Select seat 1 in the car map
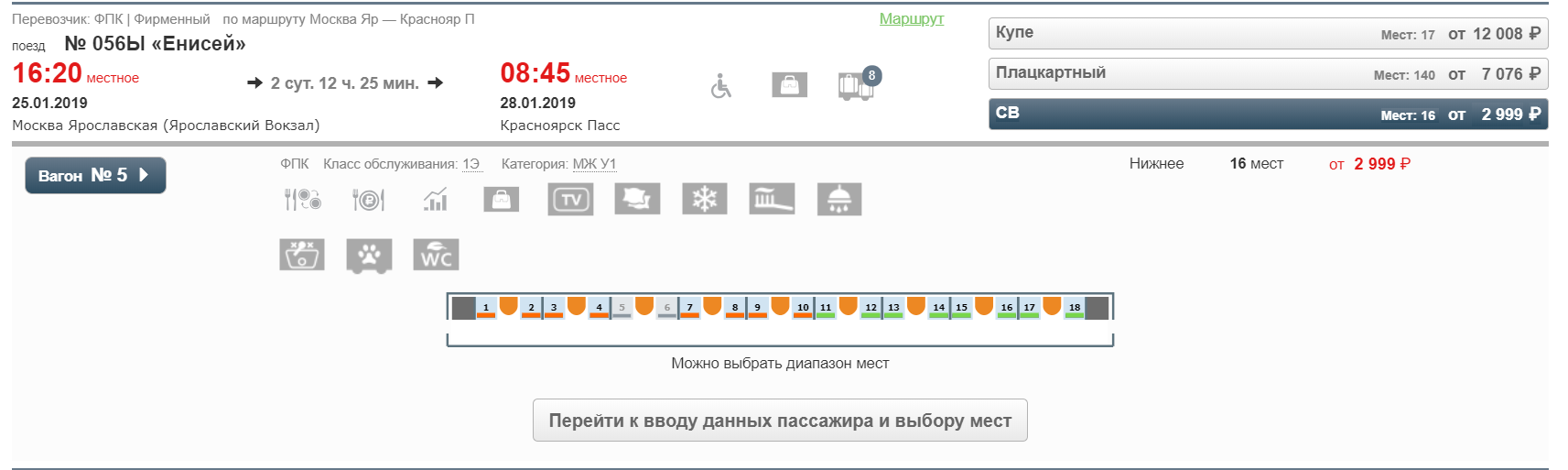 (486, 308)
